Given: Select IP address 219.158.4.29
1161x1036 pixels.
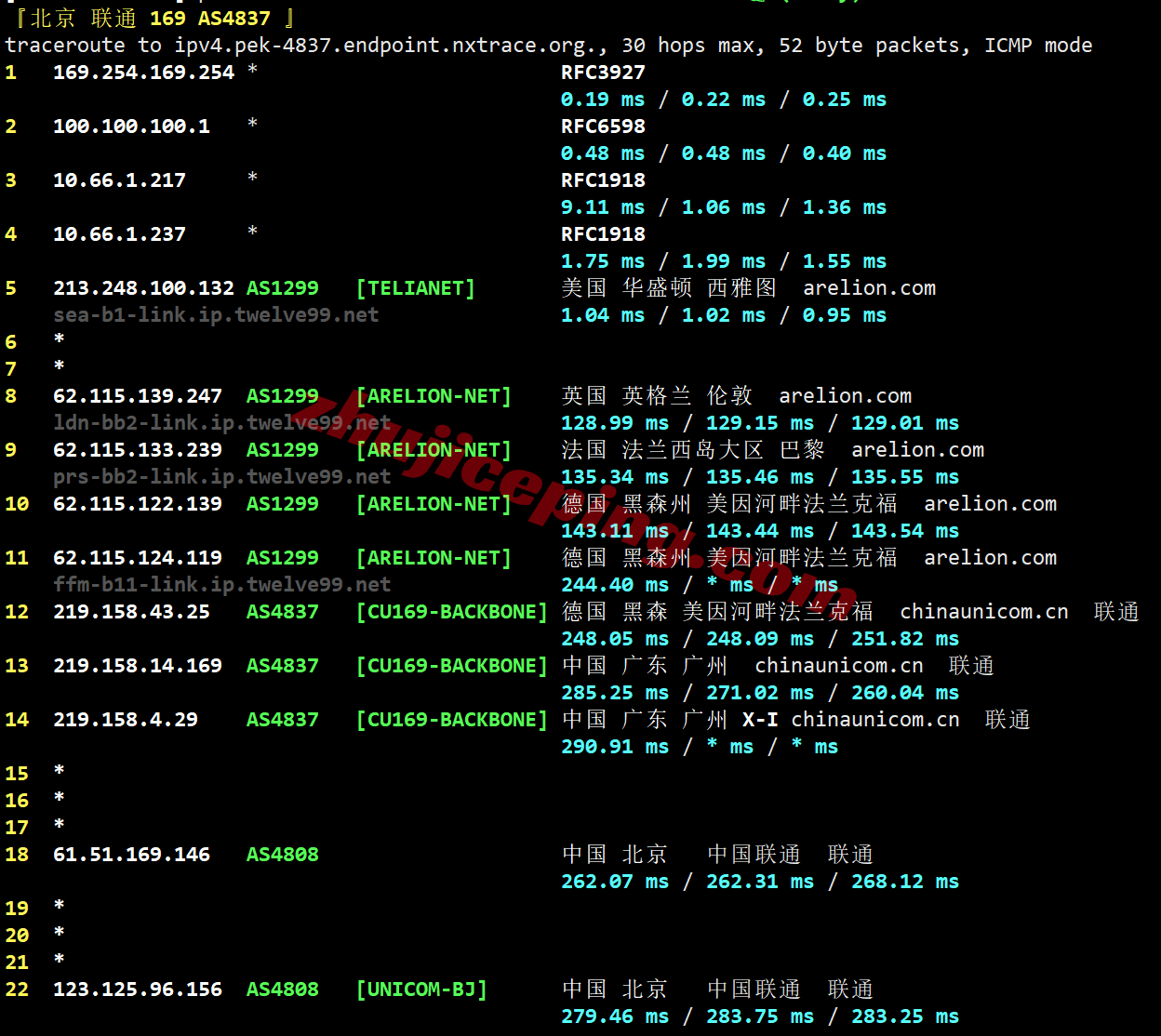Looking at the screenshot, I should [x=126, y=720].
